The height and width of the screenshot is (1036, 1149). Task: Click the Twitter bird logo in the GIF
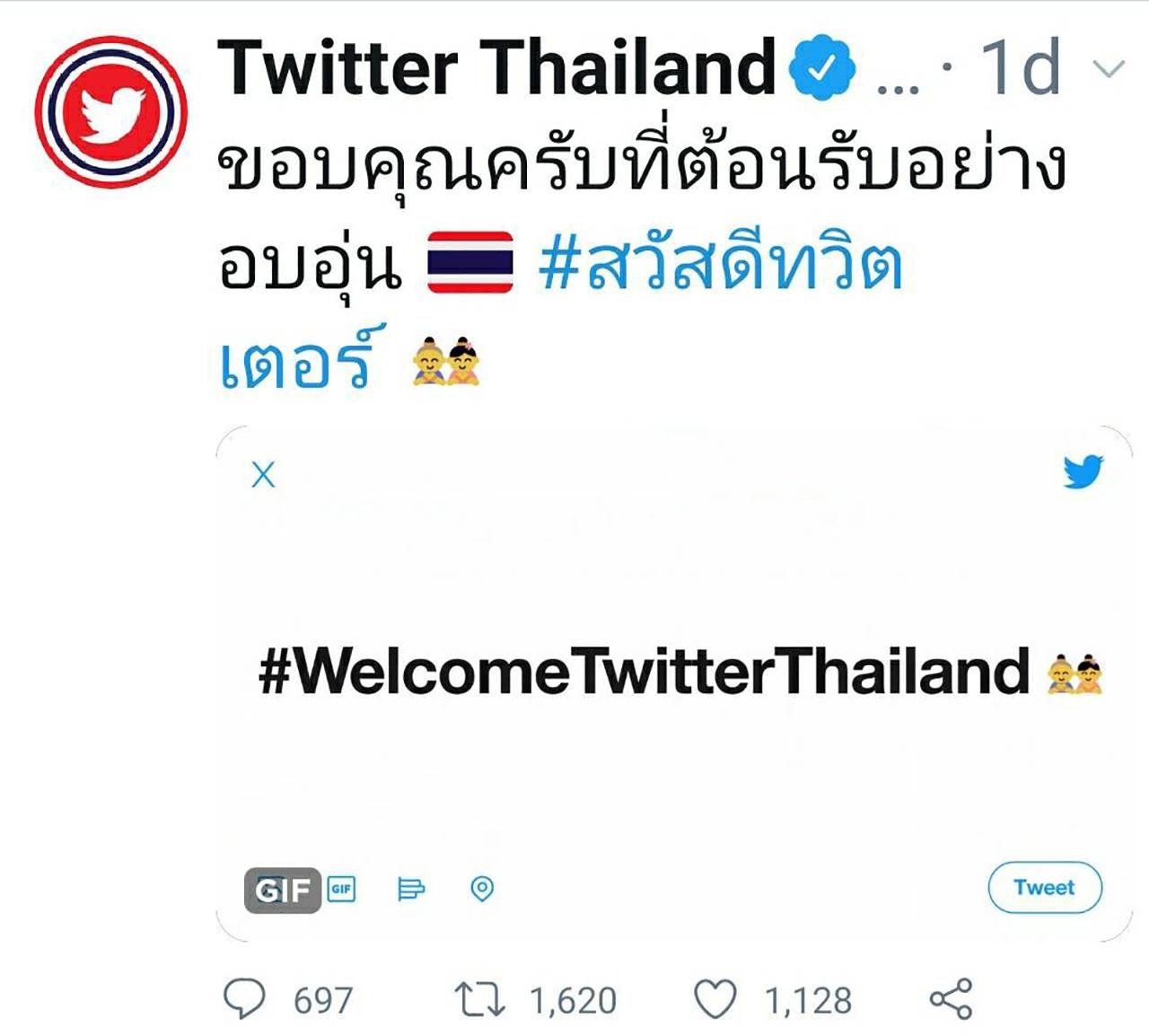point(1083,471)
